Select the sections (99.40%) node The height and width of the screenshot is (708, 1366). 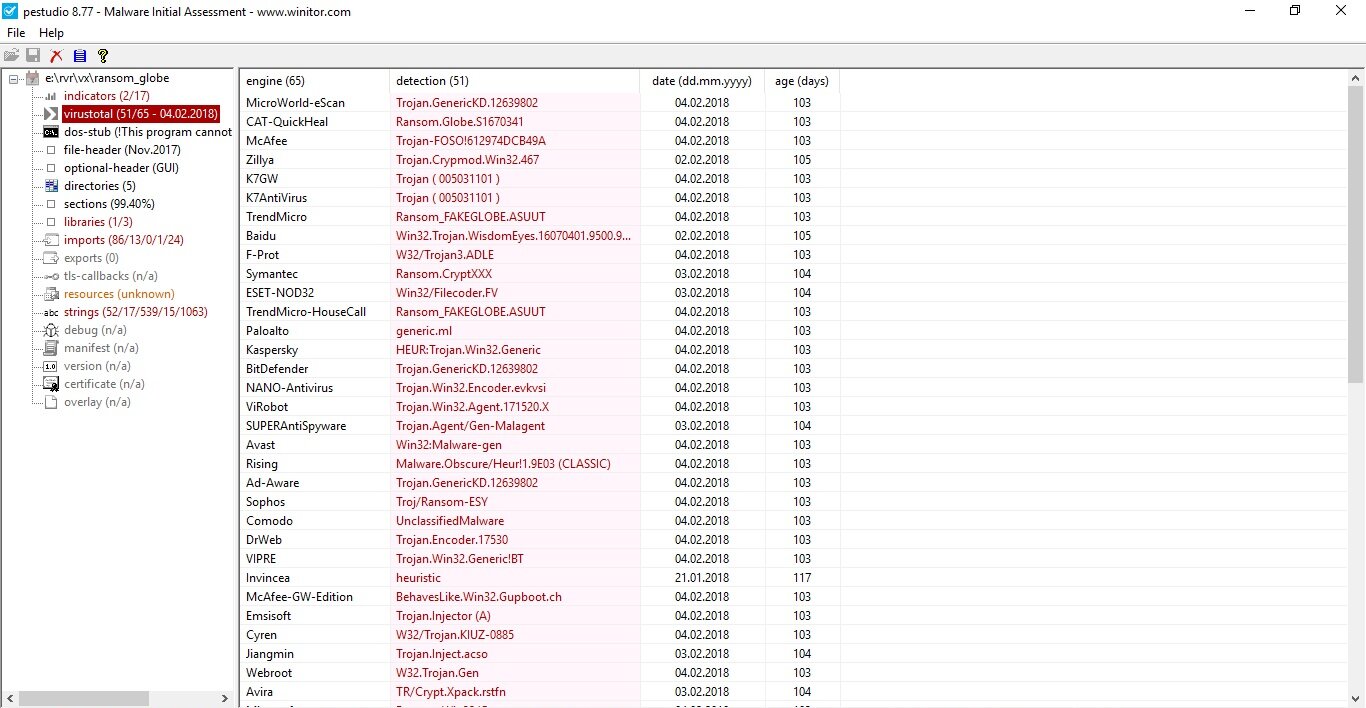(109, 204)
